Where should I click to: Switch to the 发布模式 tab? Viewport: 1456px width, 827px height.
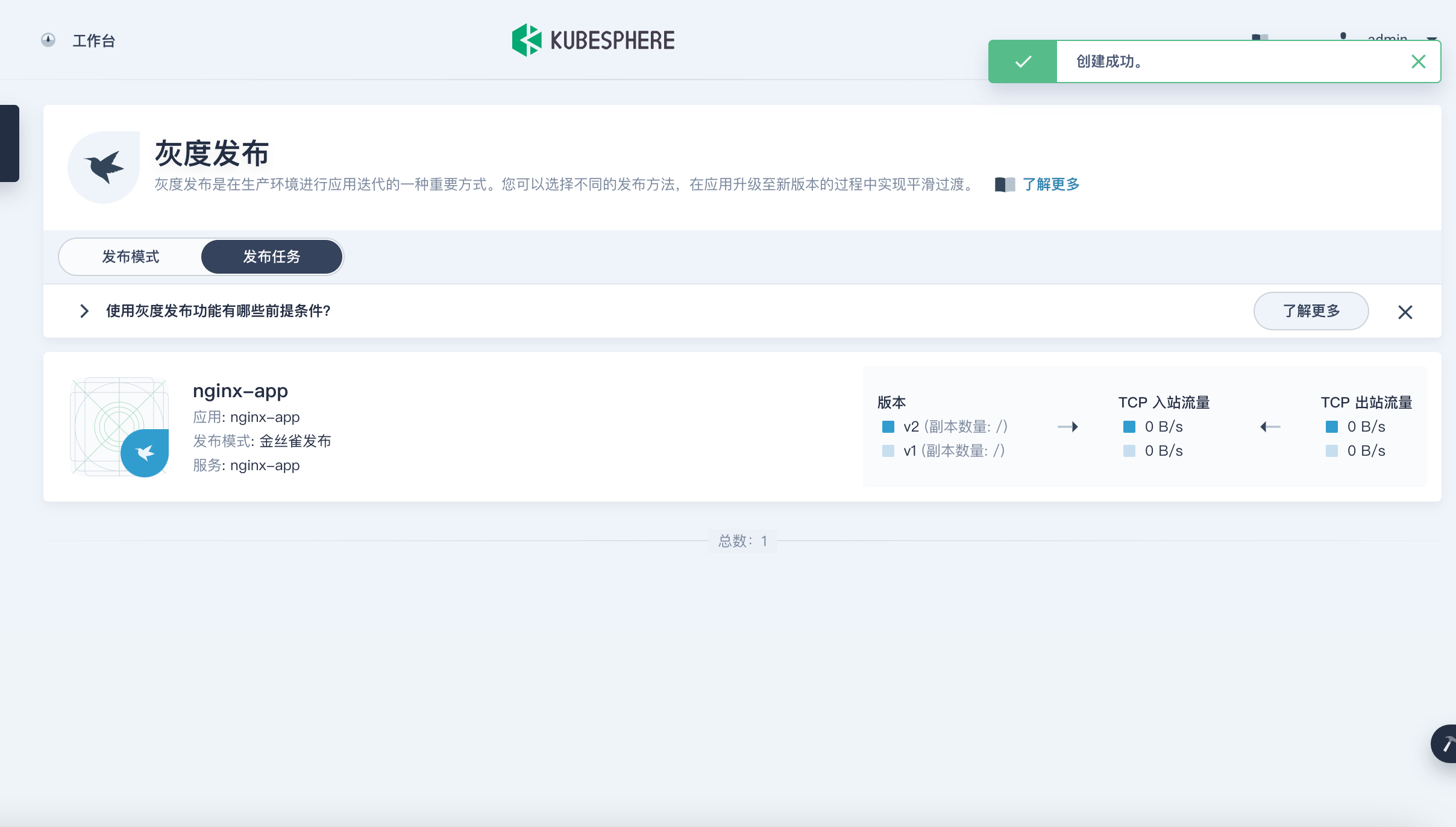point(130,257)
